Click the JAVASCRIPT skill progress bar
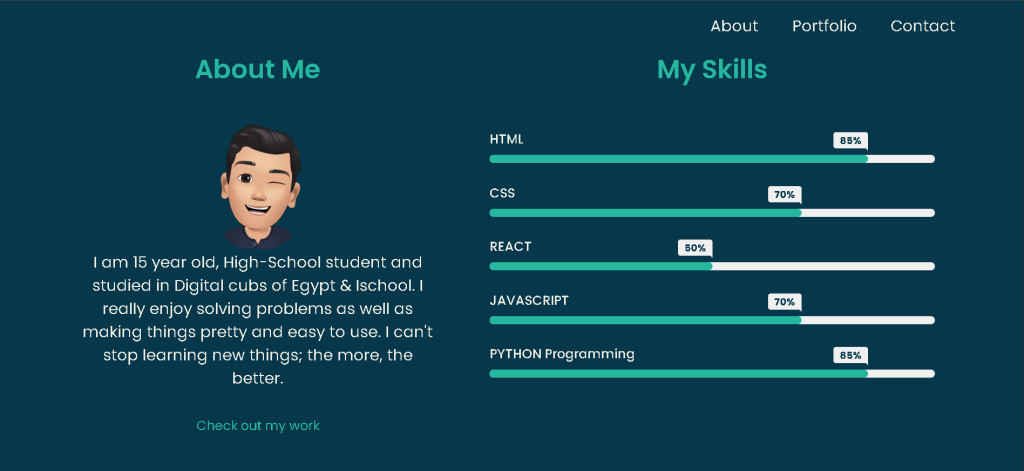 tap(711, 320)
